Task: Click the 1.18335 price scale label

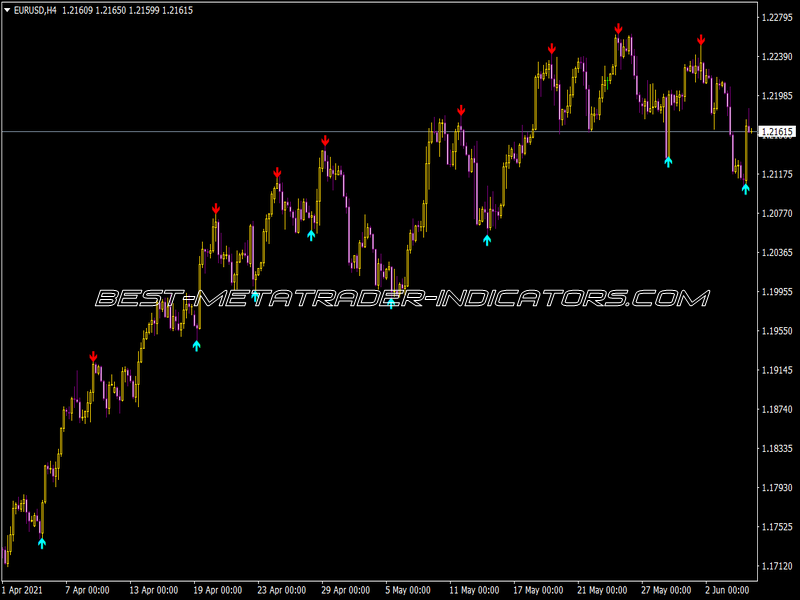Action: [x=777, y=448]
